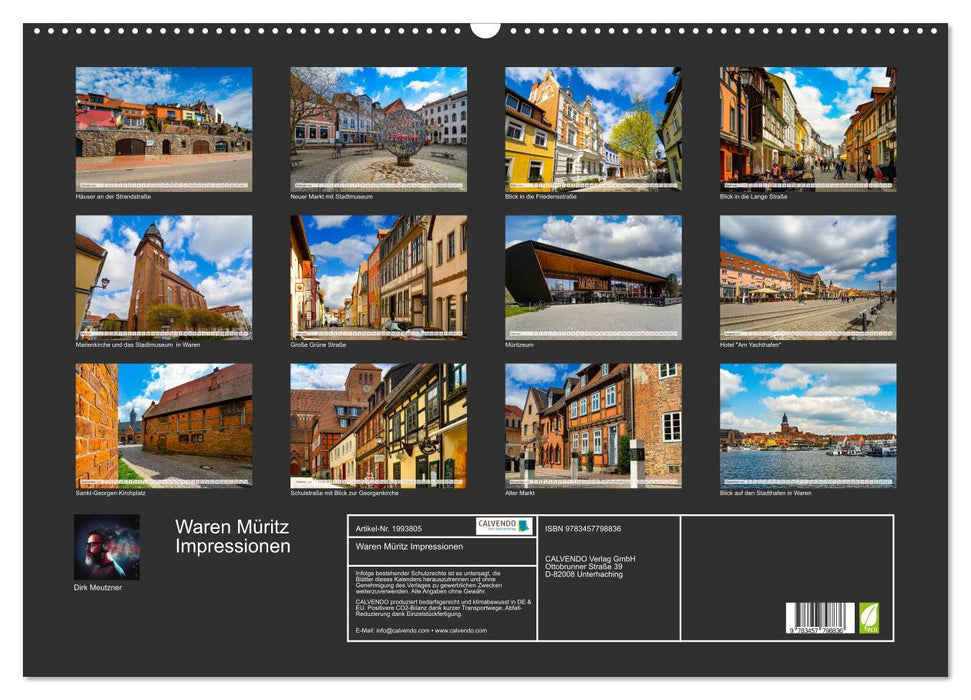This screenshot has width=971, height=700.
Task: Select the blue map shape in the CALVENDO logo
Action: [524, 527]
